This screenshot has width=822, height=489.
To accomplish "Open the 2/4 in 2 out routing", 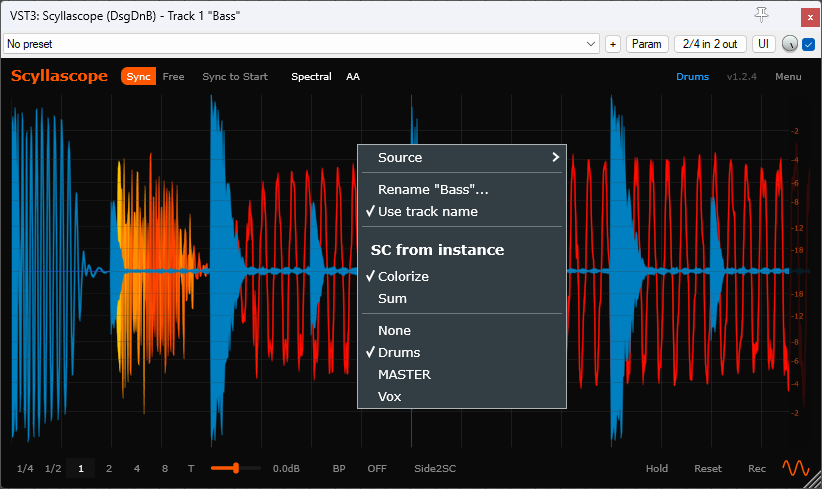I will [710, 44].
